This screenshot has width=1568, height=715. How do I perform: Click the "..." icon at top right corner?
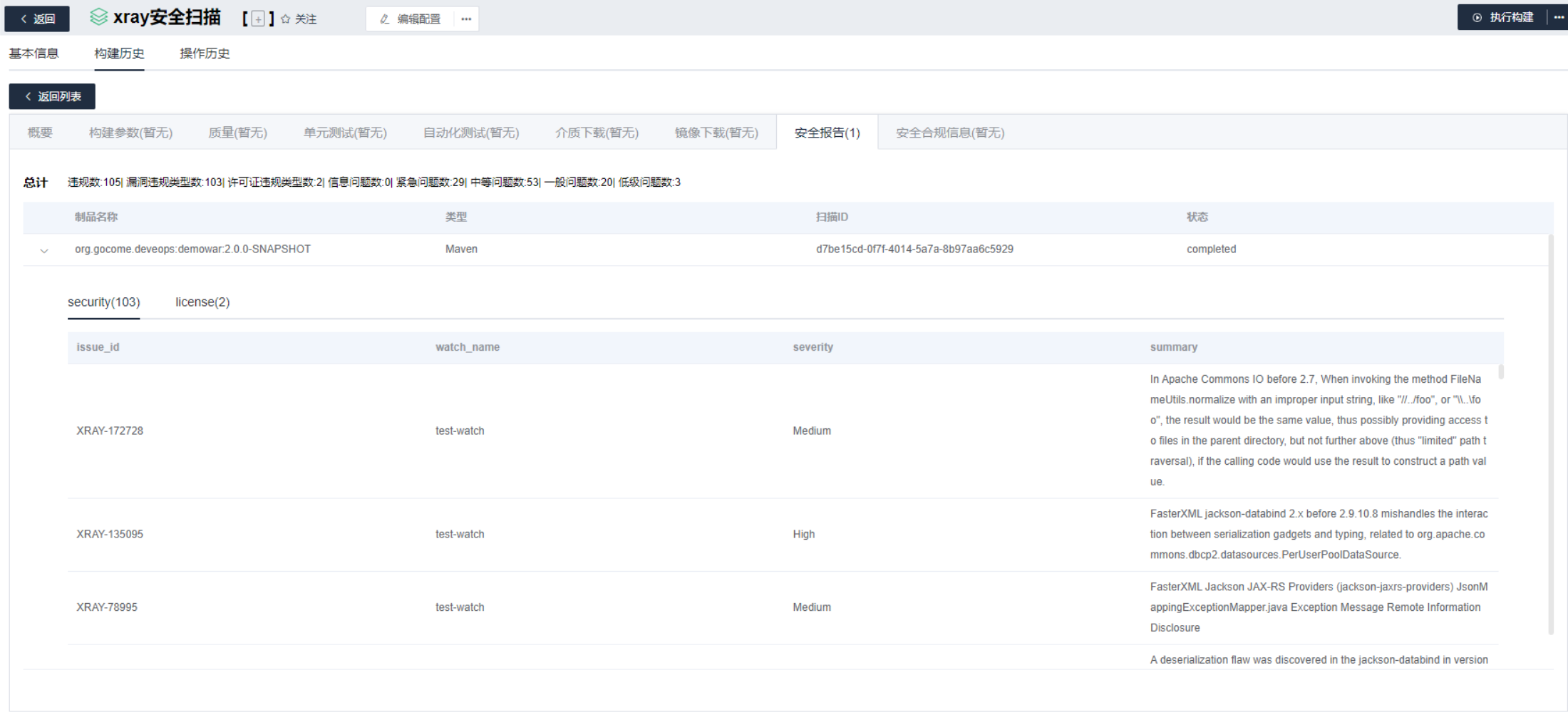click(1556, 17)
